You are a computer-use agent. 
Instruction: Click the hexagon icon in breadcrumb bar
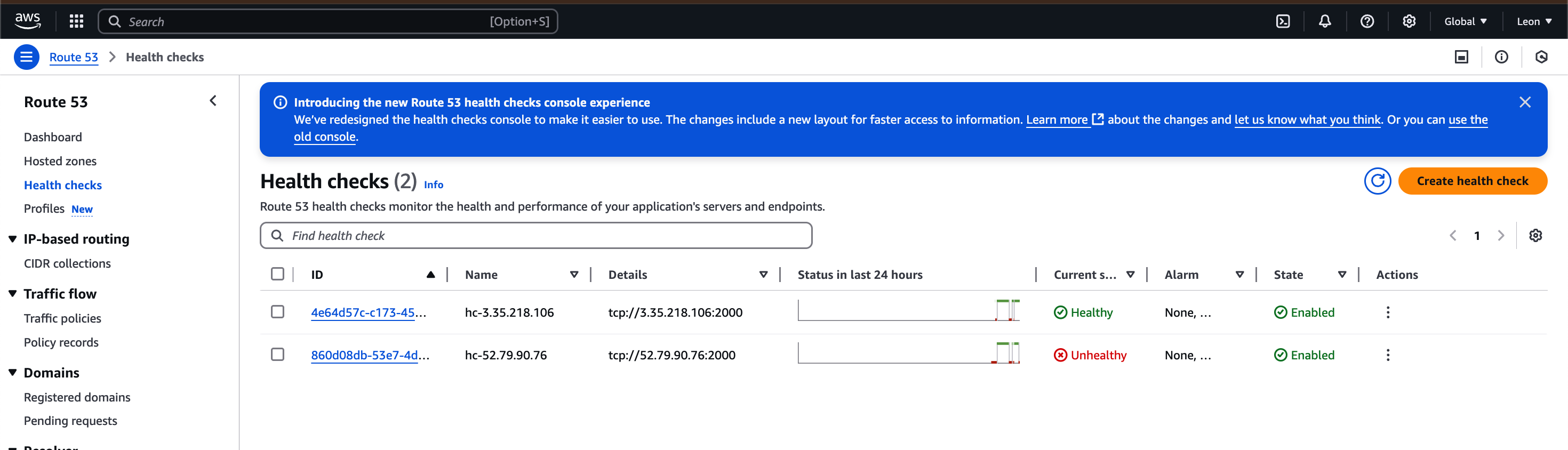[x=1541, y=57]
